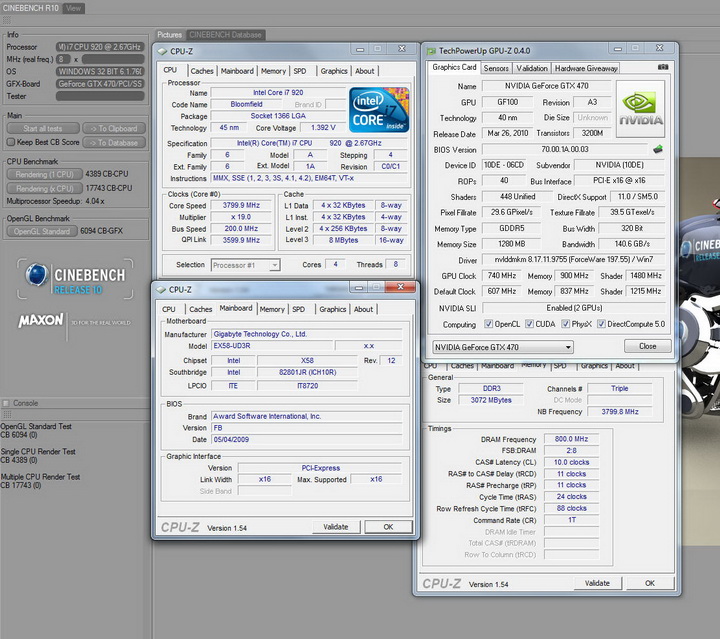Image resolution: width=720 pixels, height=639 pixels.
Task: Click the GFX-Board field in Cinebench
Action: coord(100,84)
